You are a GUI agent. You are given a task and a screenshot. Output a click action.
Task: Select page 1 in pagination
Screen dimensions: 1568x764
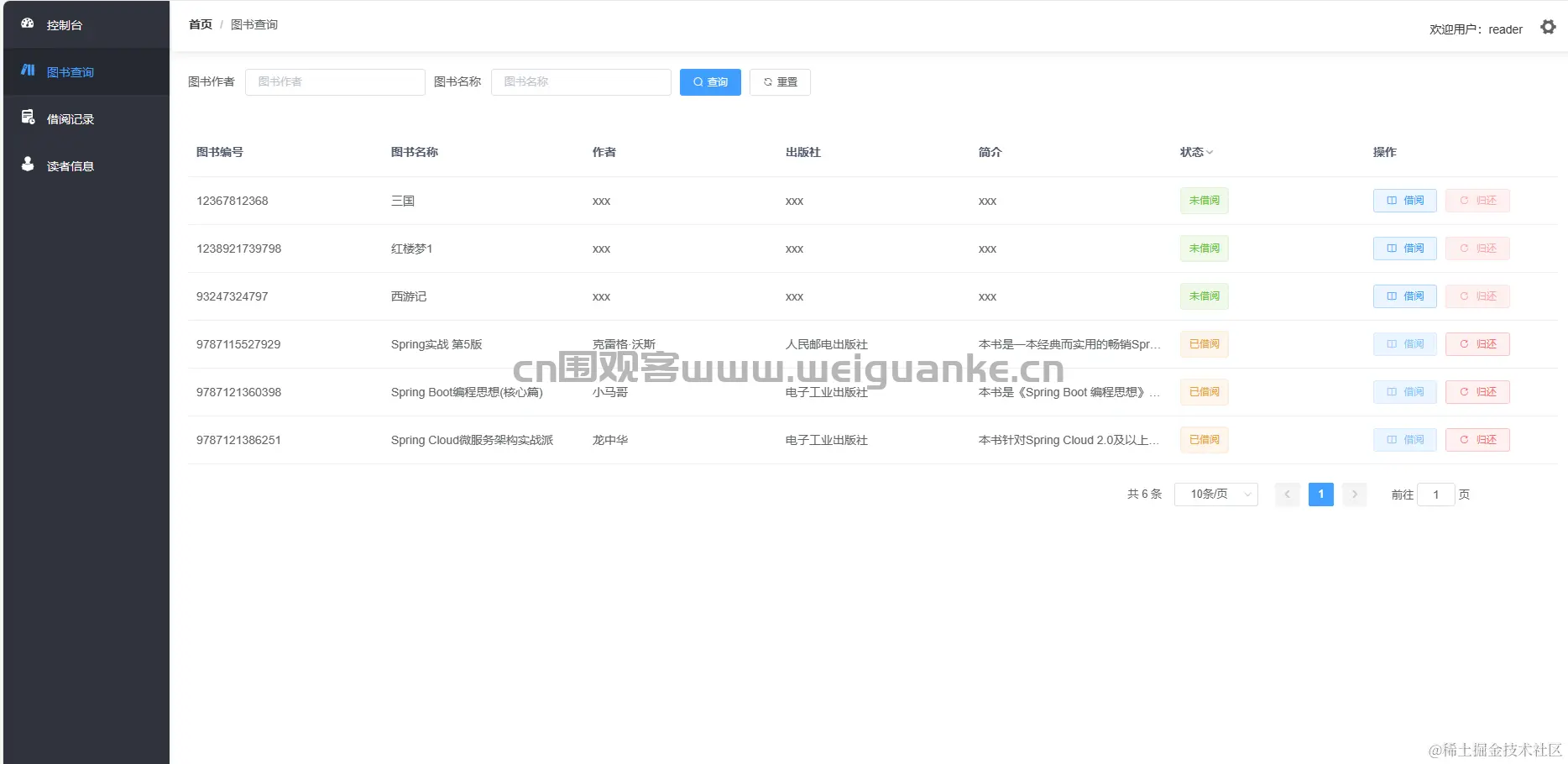pos(1321,495)
